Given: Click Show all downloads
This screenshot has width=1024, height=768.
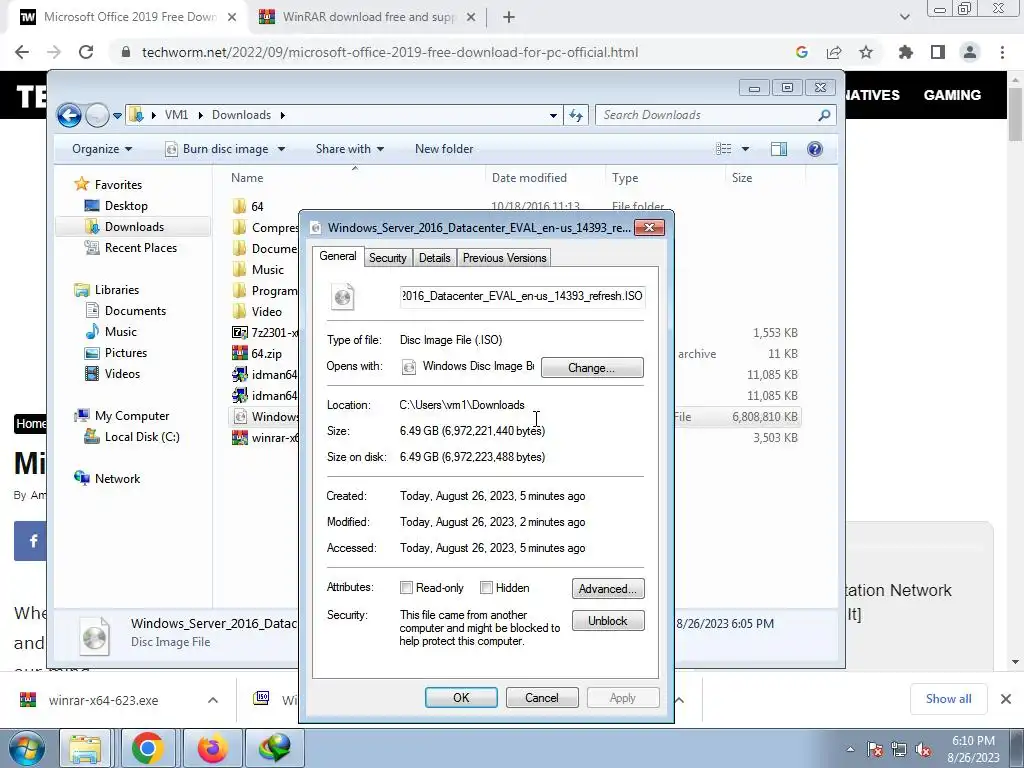Looking at the screenshot, I should tap(948, 699).
